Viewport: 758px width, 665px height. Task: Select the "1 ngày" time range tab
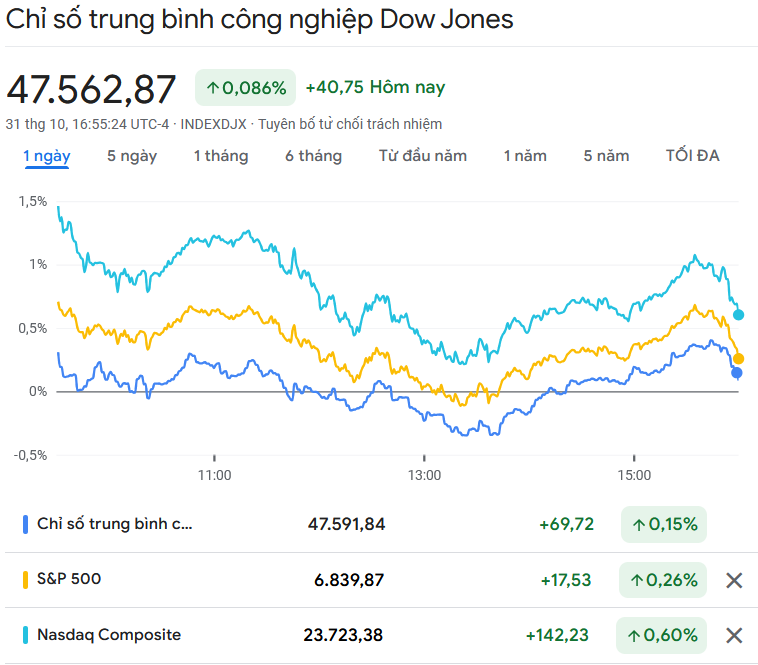tap(47, 156)
